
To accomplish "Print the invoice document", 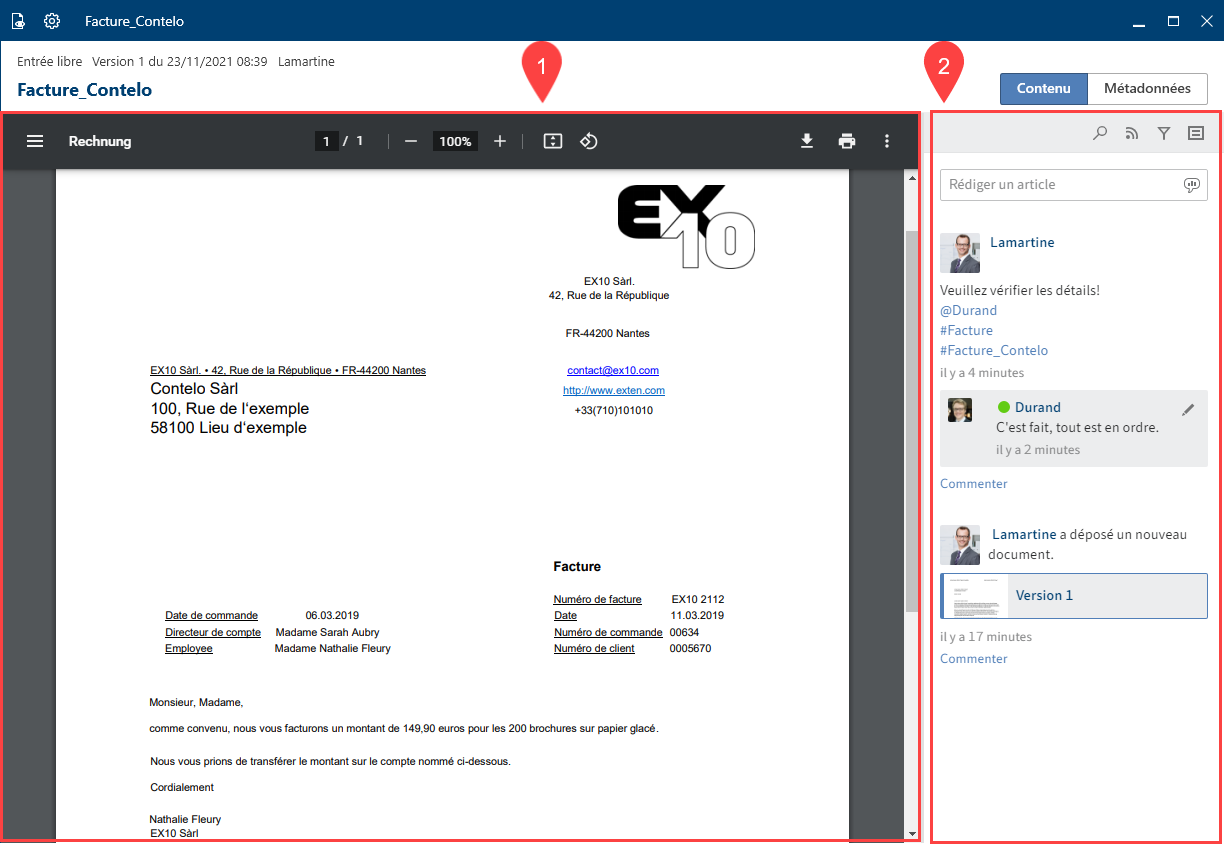I will [x=847, y=141].
